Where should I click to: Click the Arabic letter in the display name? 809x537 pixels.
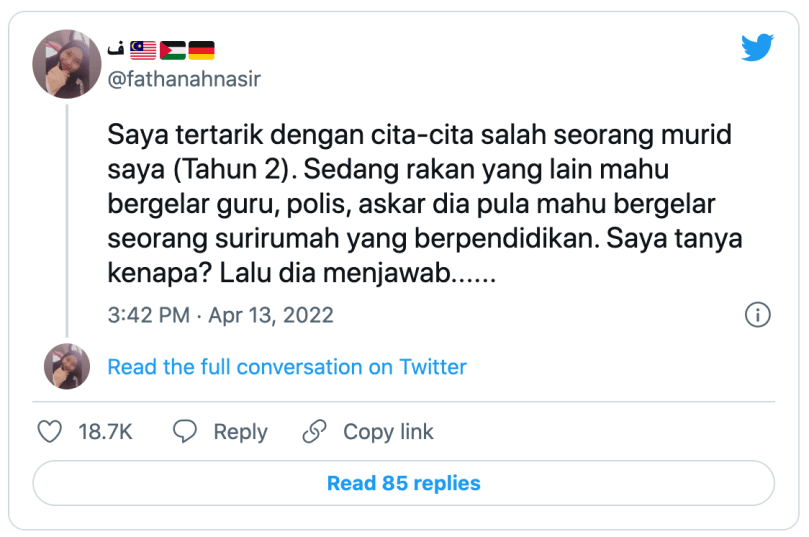pyautogui.click(x=115, y=50)
